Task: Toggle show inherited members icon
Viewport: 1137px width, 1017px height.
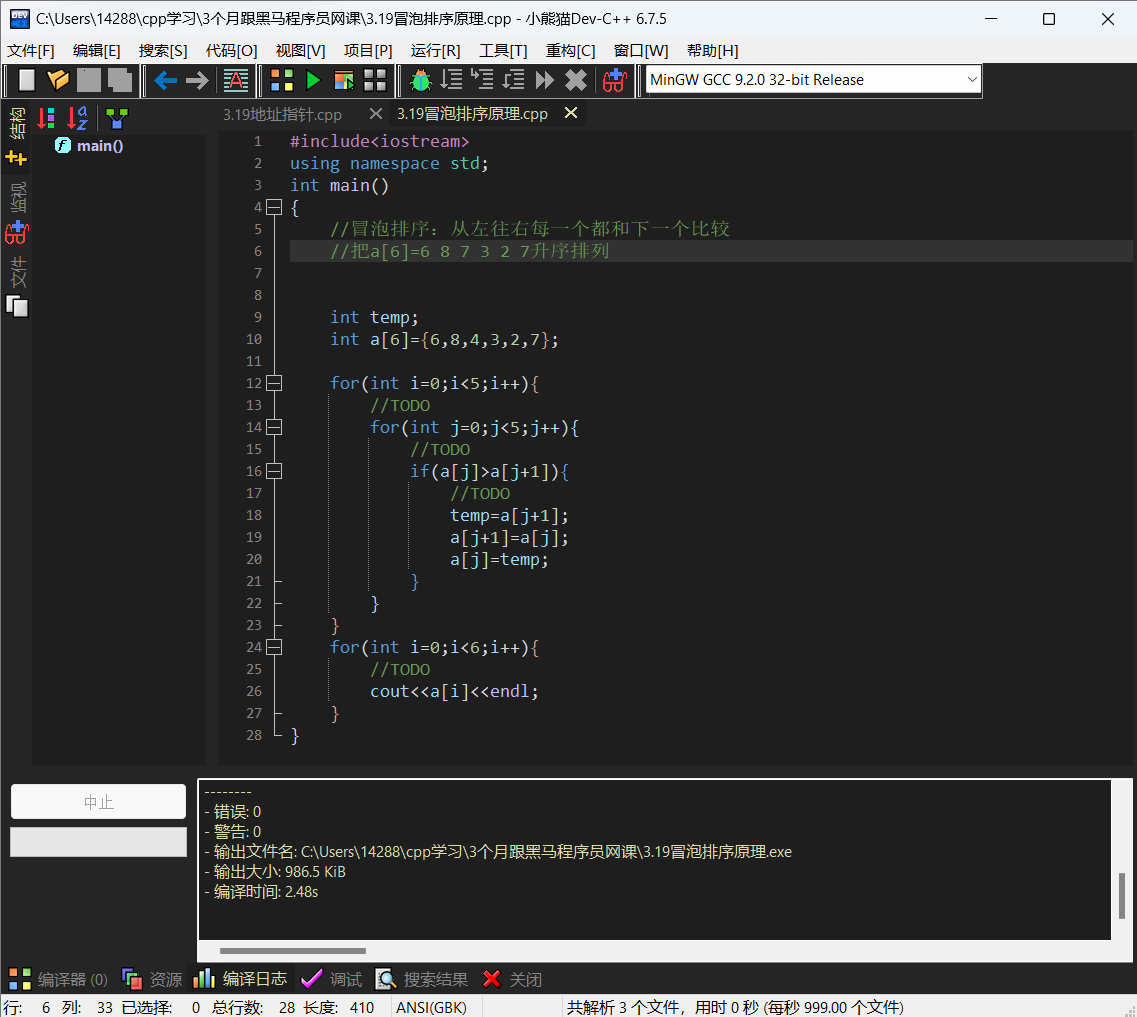Action: 116,118
